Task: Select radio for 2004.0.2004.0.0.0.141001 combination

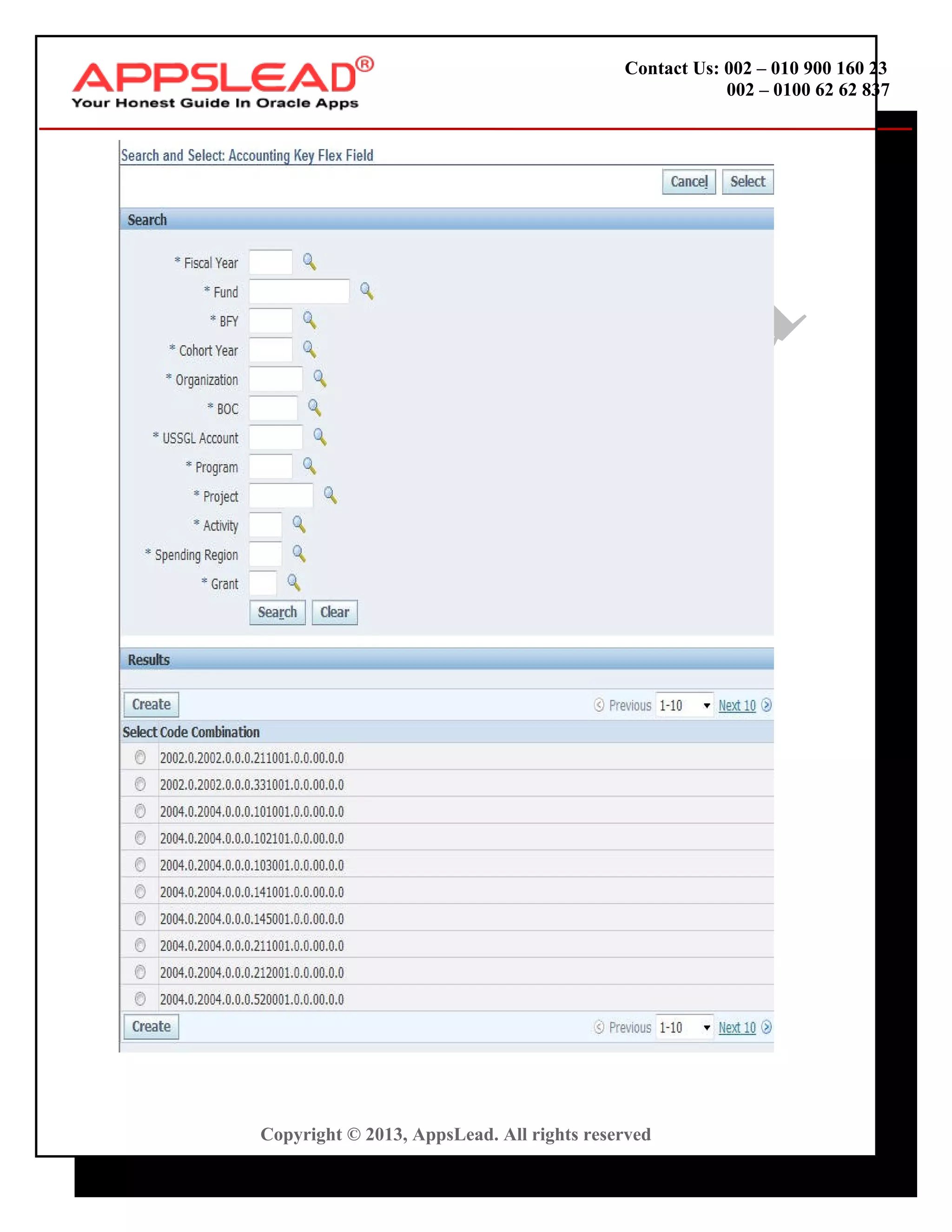Action: click(140, 891)
